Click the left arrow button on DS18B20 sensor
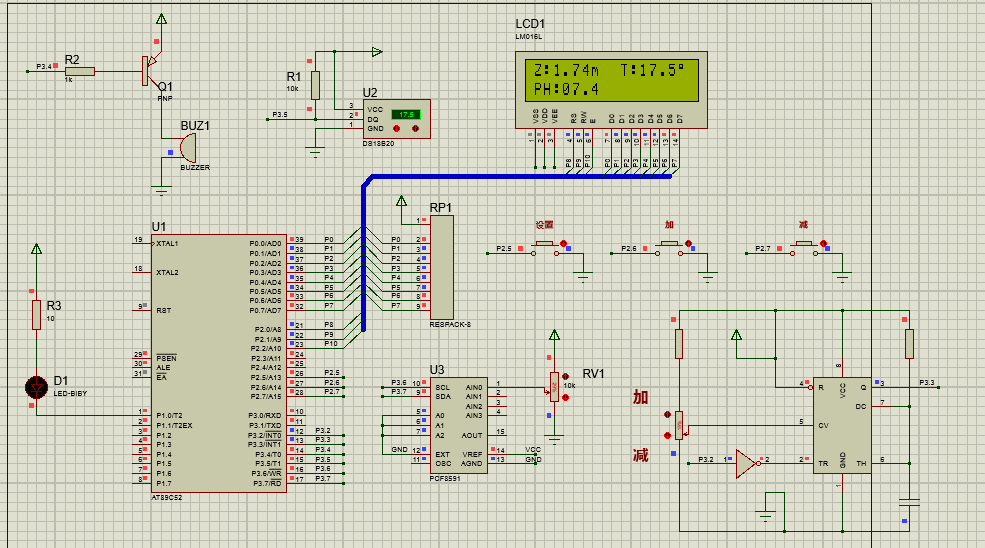This screenshot has width=985, height=548. tap(394, 129)
